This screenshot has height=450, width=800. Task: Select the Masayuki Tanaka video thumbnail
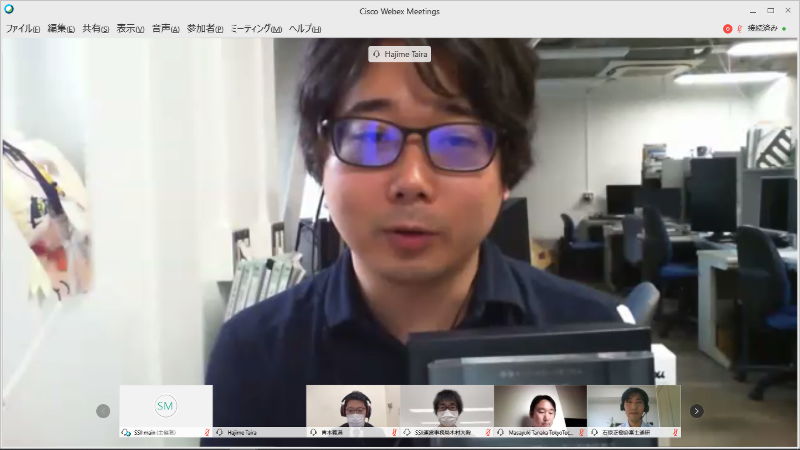[540, 407]
